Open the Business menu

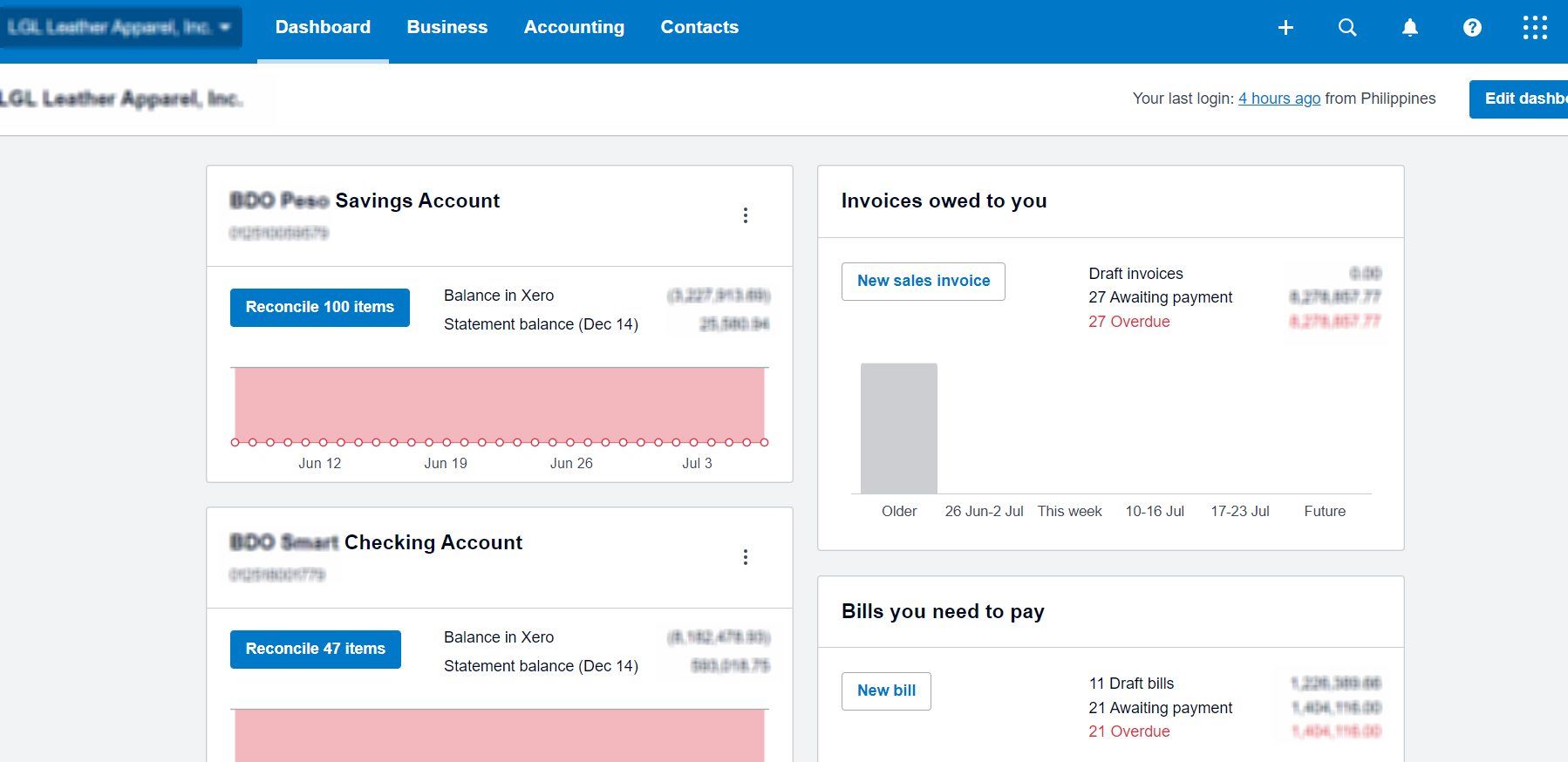click(x=447, y=28)
